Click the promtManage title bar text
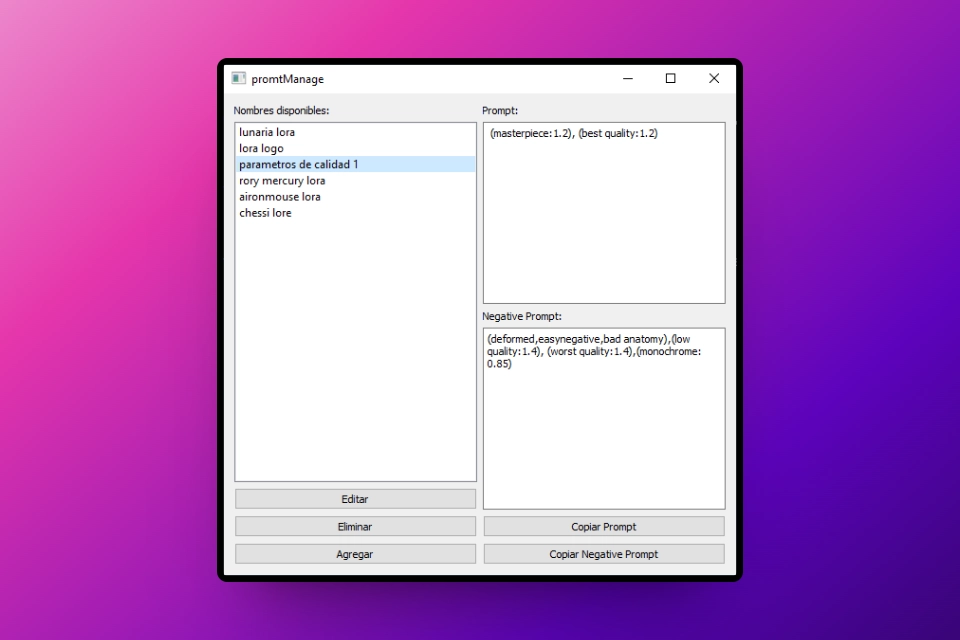The width and height of the screenshot is (960, 640). coord(289,78)
